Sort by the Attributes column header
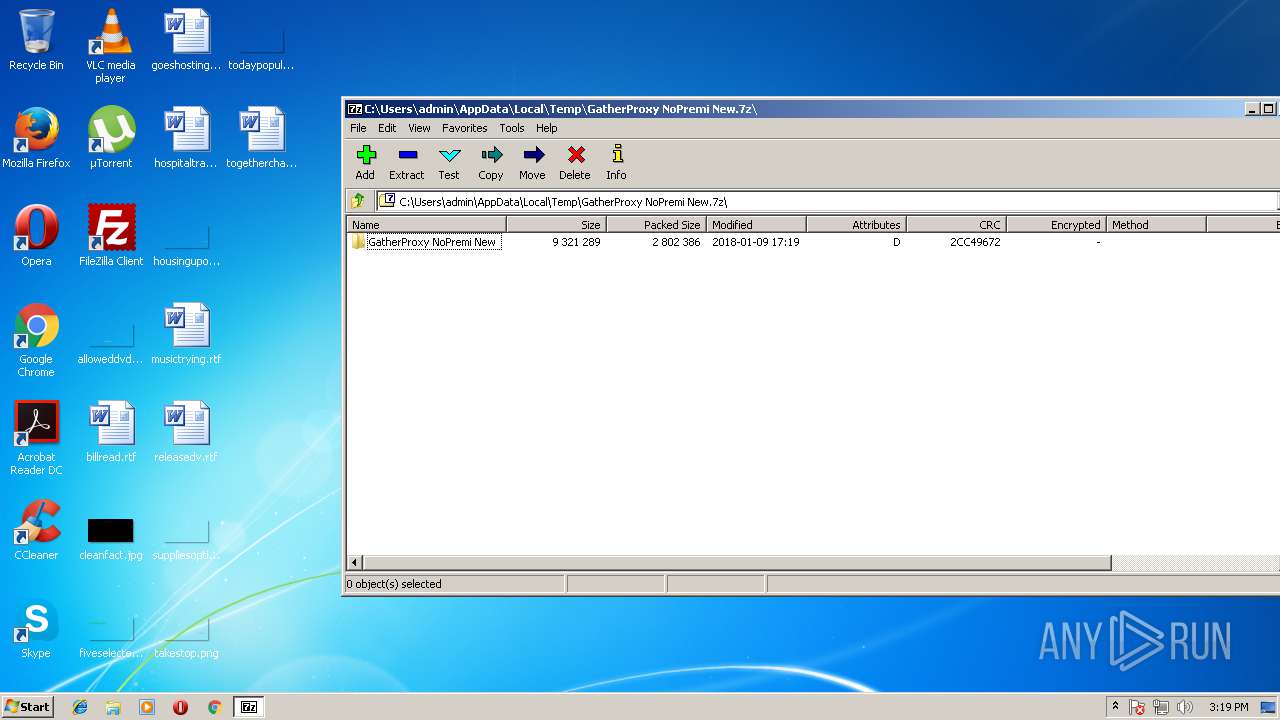 (856, 225)
